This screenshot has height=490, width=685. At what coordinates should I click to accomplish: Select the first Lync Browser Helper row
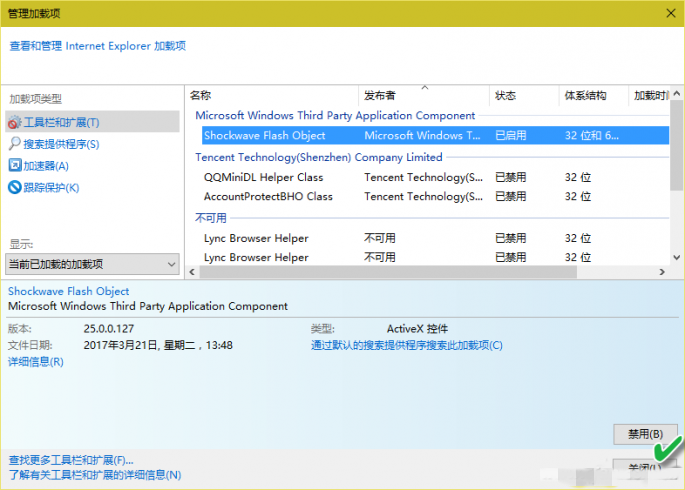pyautogui.click(x=435, y=238)
